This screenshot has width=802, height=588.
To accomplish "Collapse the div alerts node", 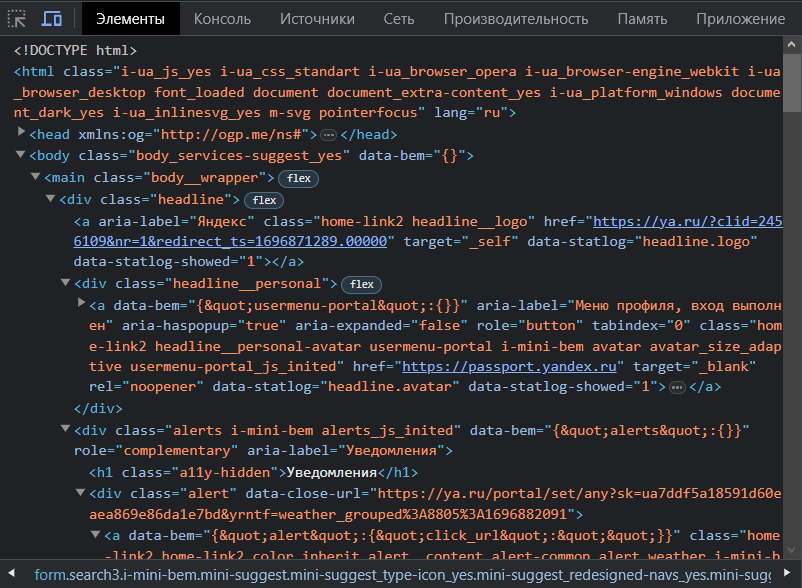I will 65,428.
